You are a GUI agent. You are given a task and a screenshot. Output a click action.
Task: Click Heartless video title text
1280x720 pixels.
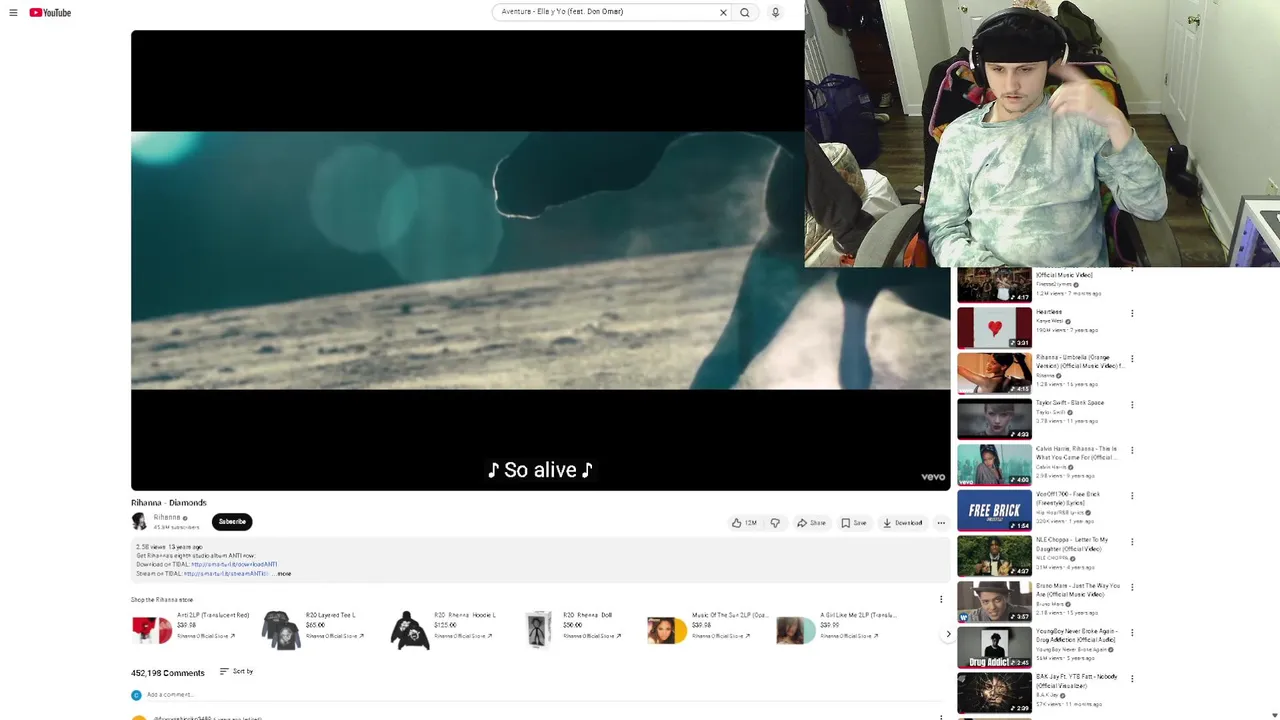[1049, 312]
